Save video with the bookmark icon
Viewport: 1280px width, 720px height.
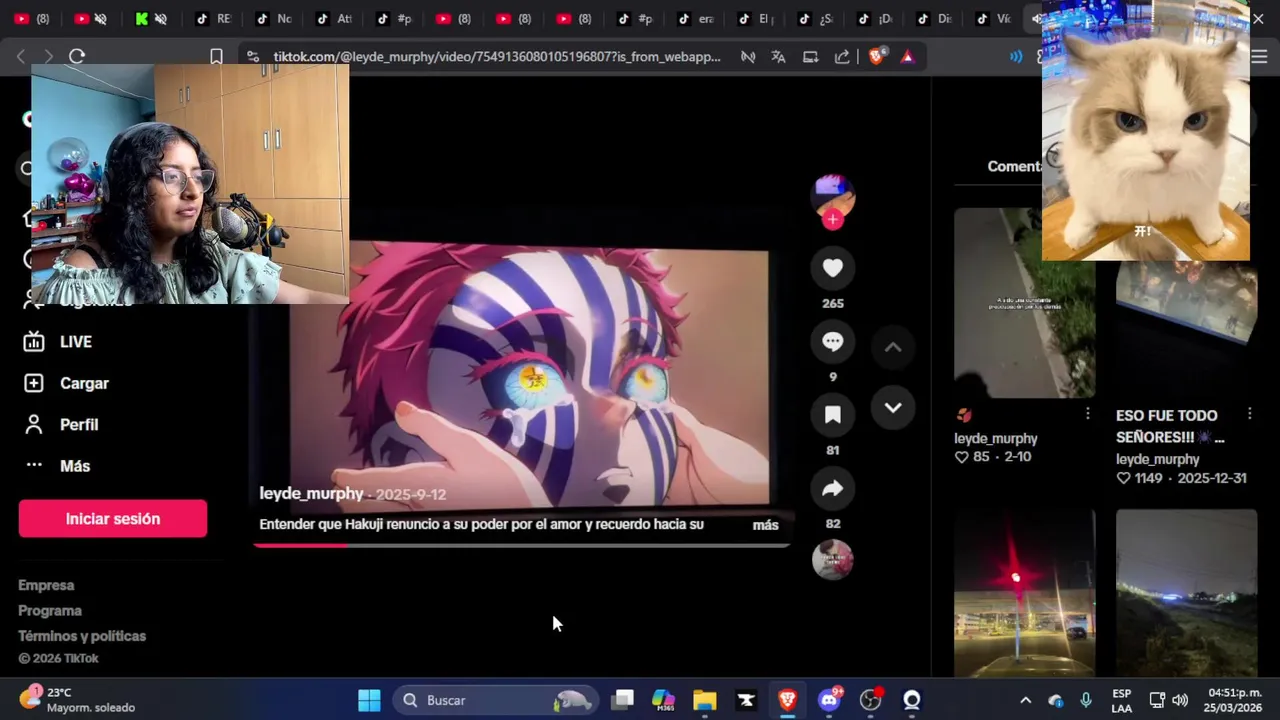point(833,415)
